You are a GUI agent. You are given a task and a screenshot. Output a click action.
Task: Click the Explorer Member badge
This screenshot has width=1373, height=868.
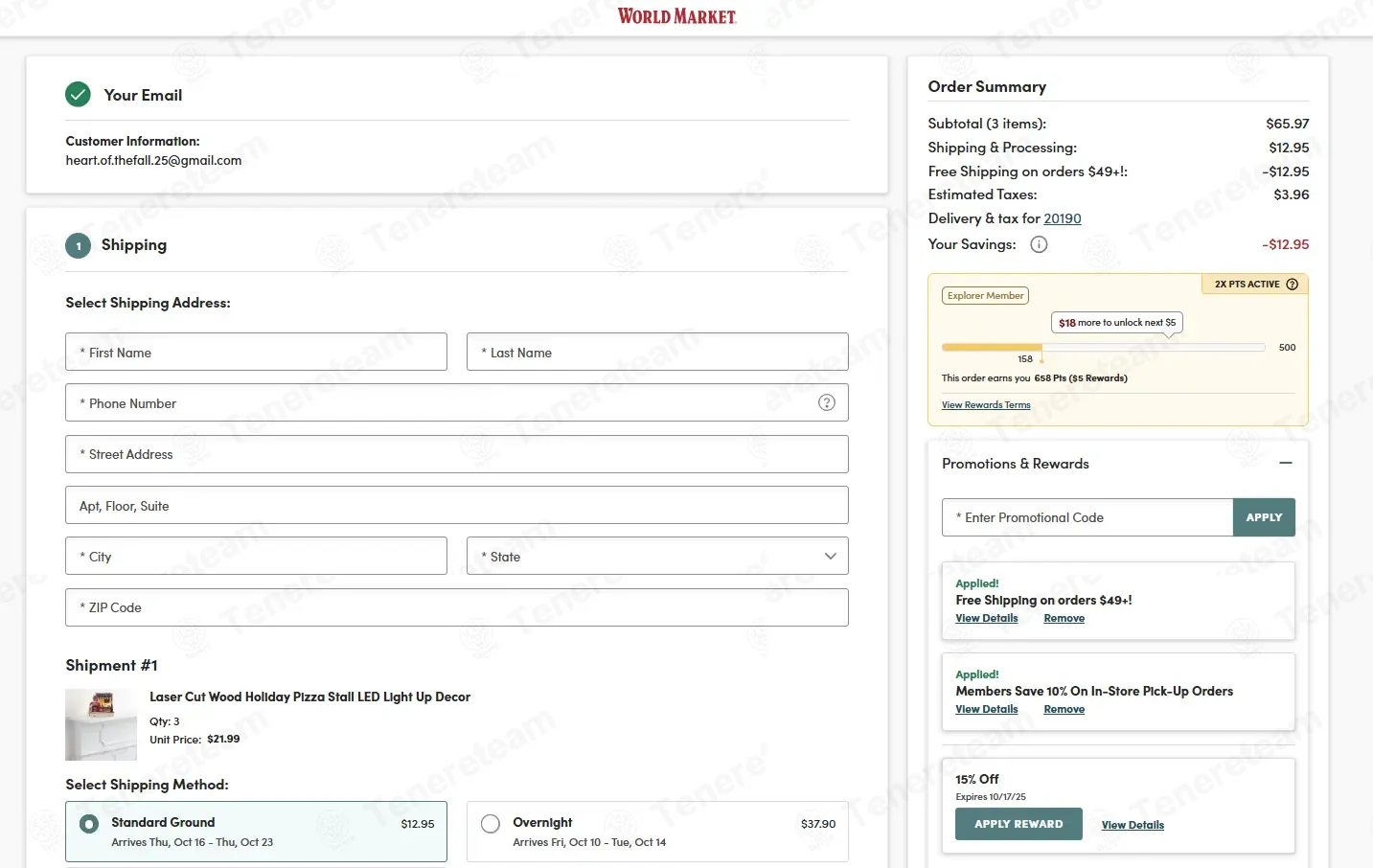pos(985,296)
